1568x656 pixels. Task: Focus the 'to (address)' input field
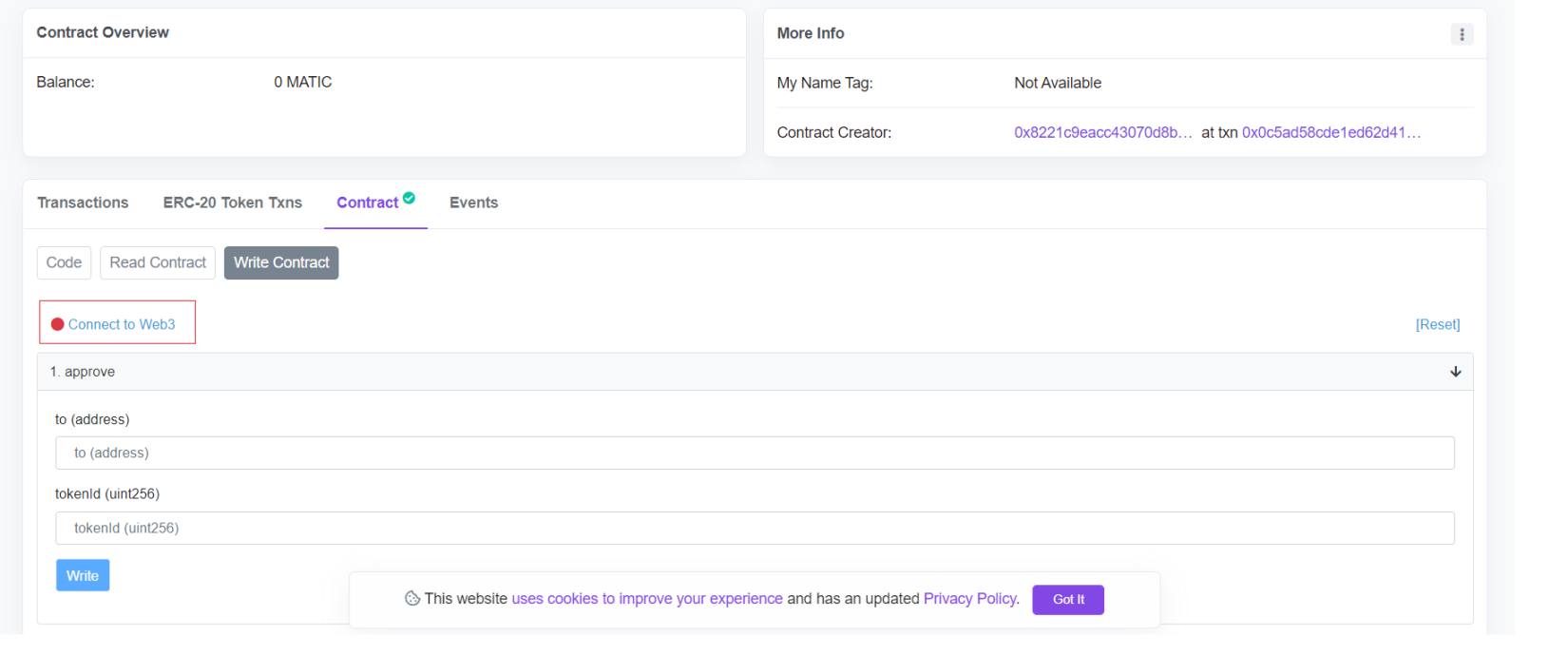click(x=755, y=453)
